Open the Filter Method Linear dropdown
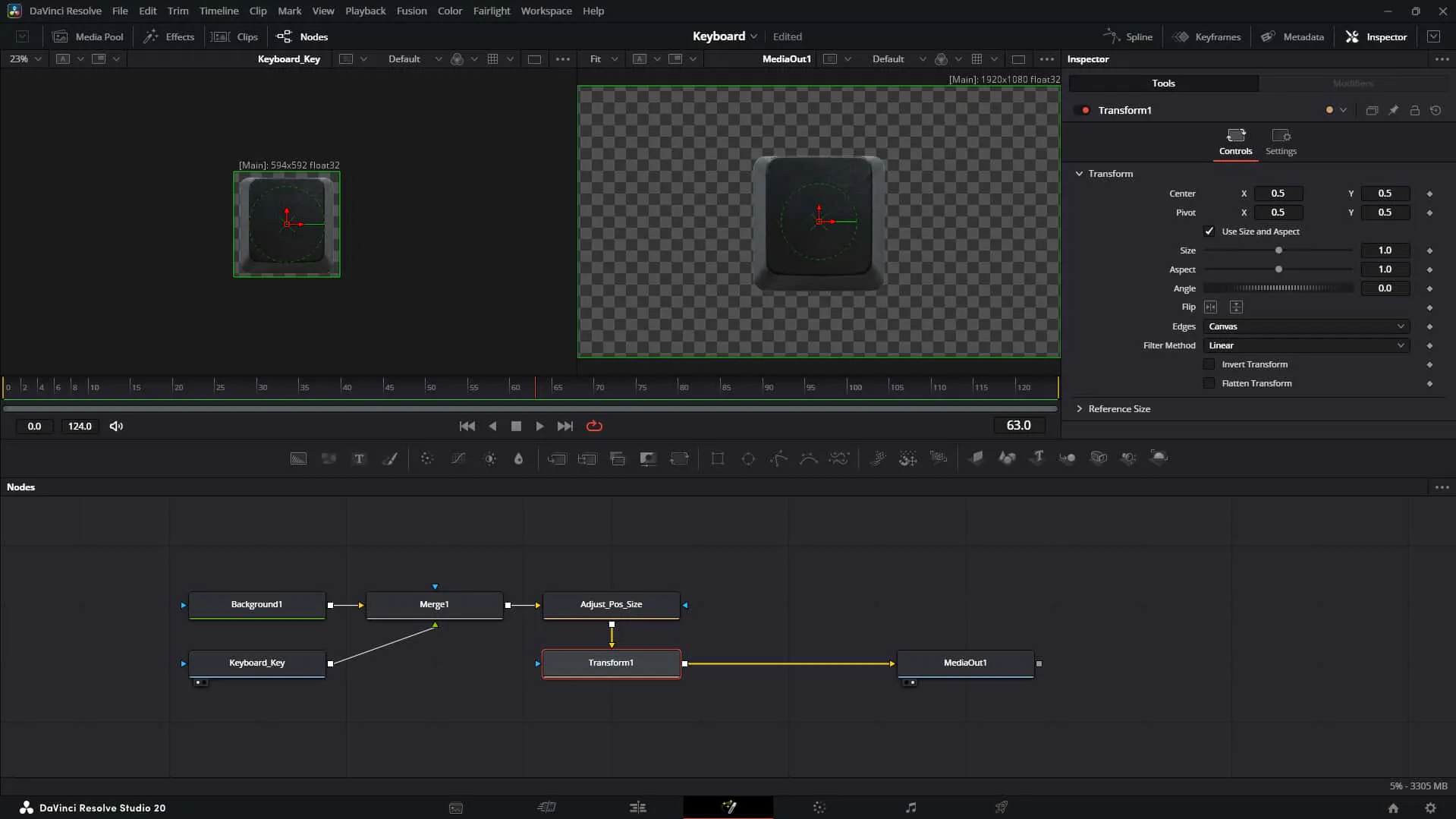Image resolution: width=1456 pixels, height=819 pixels. point(1307,345)
